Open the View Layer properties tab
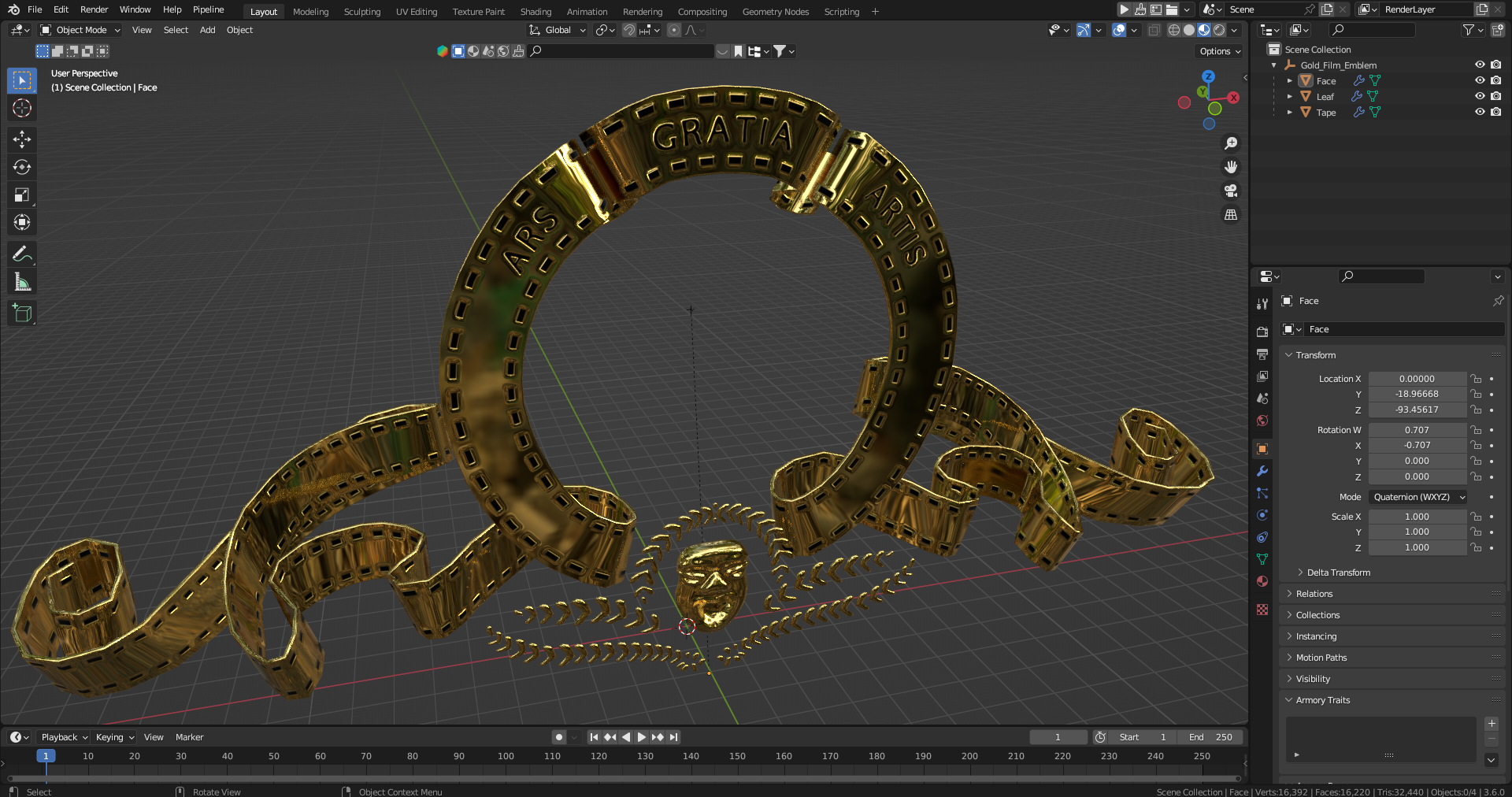 (1262, 376)
